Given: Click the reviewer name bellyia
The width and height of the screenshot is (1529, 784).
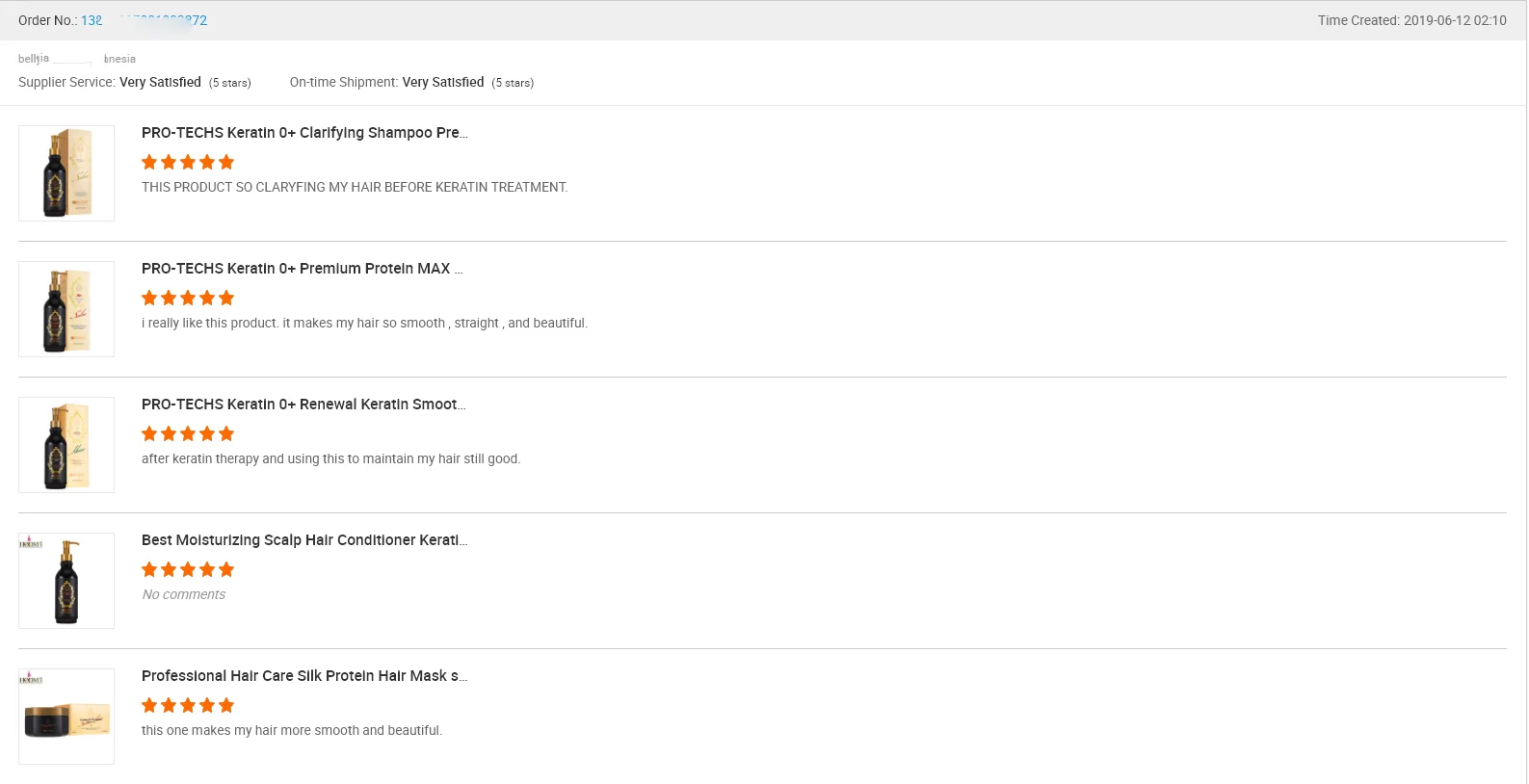Looking at the screenshot, I should (x=34, y=59).
